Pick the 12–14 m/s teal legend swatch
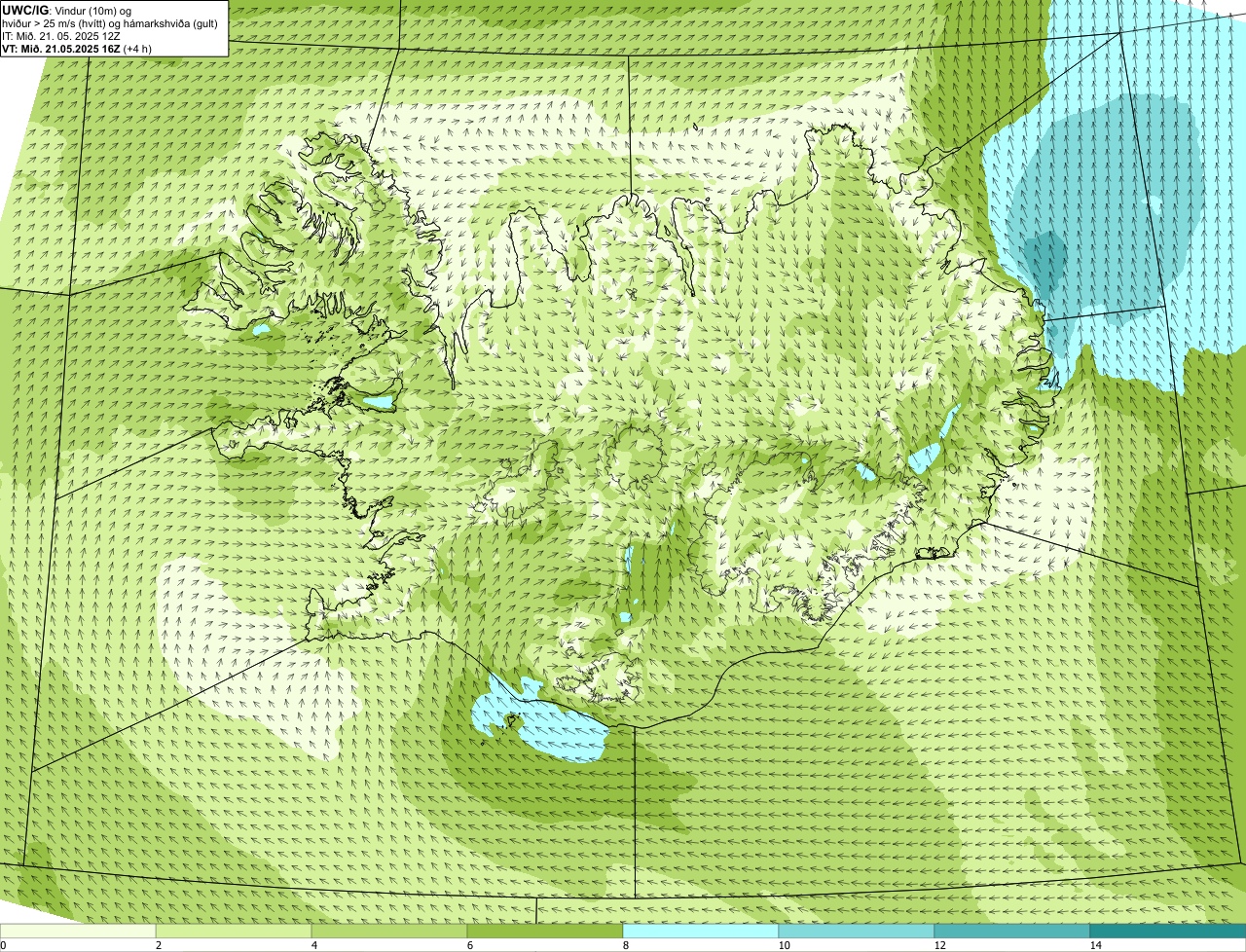 [1012, 931]
